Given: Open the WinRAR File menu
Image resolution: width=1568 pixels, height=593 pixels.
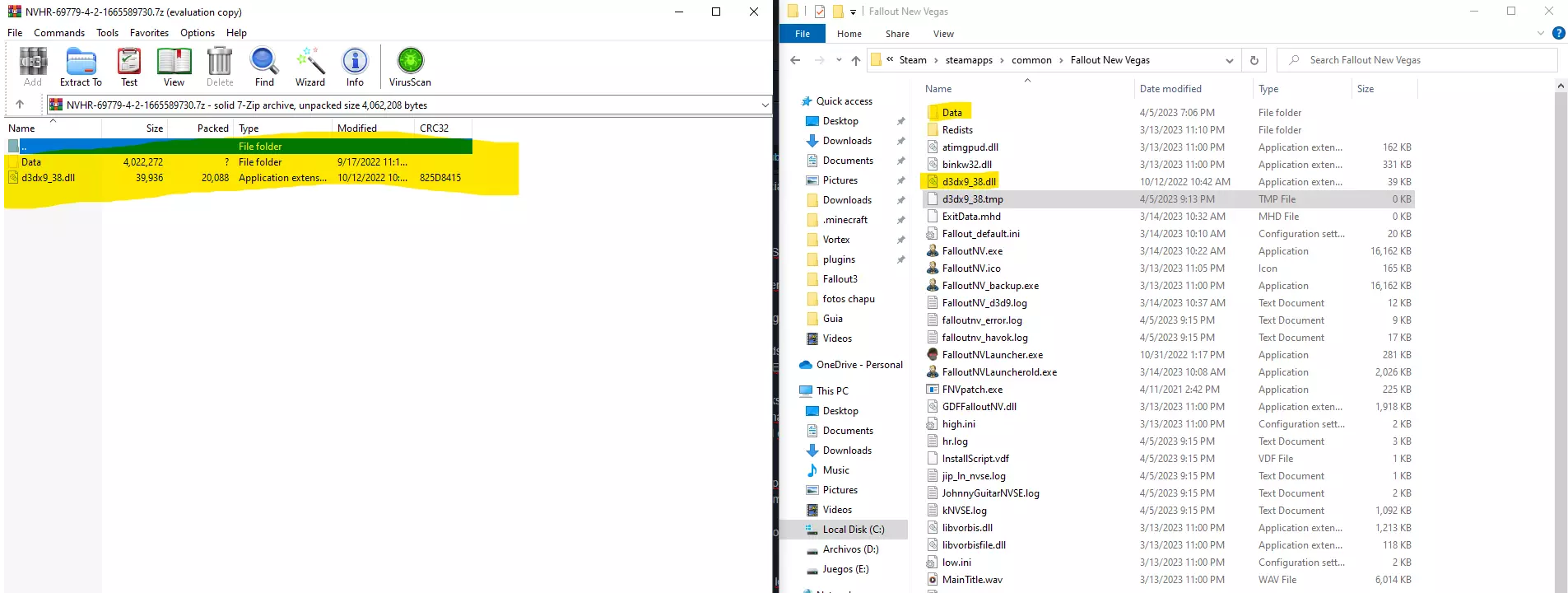Looking at the screenshot, I should (15, 33).
